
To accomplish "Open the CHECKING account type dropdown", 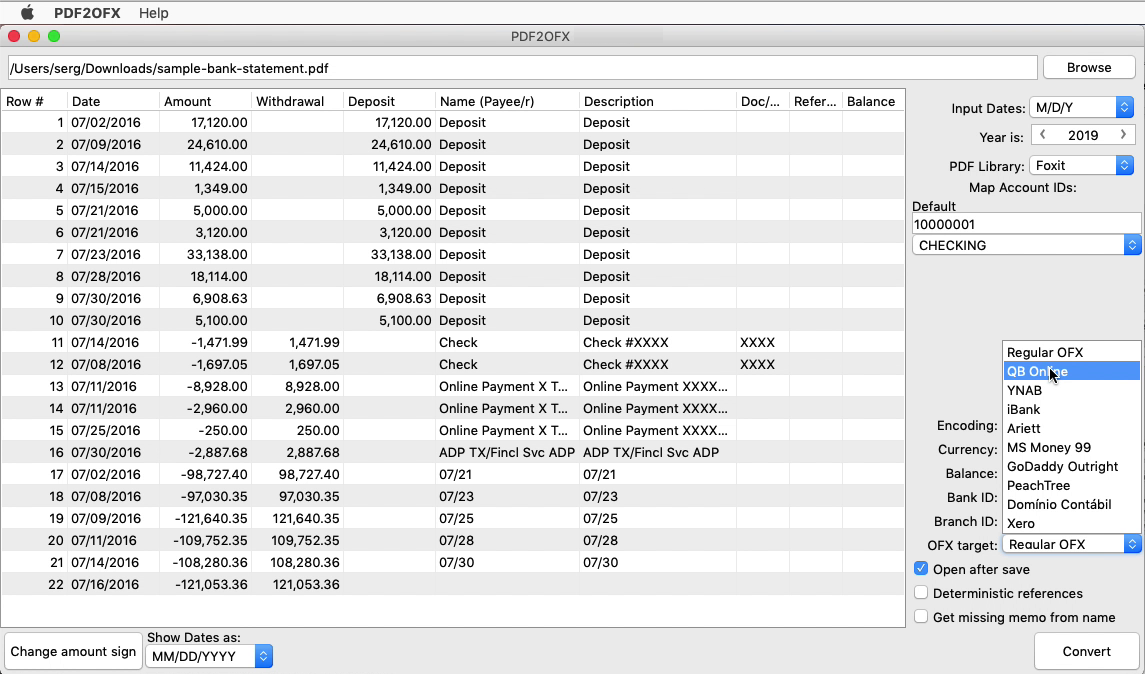I will tap(1026, 245).
